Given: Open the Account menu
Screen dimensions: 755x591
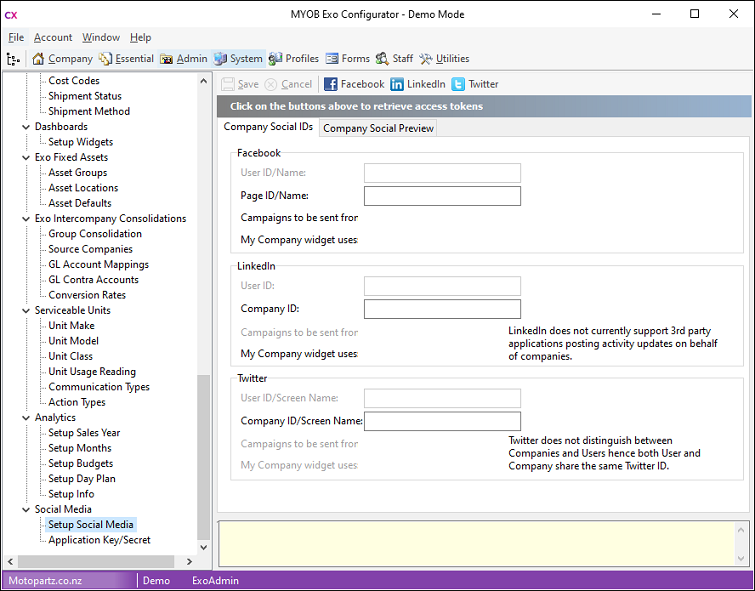Looking at the screenshot, I should pyautogui.click(x=53, y=37).
